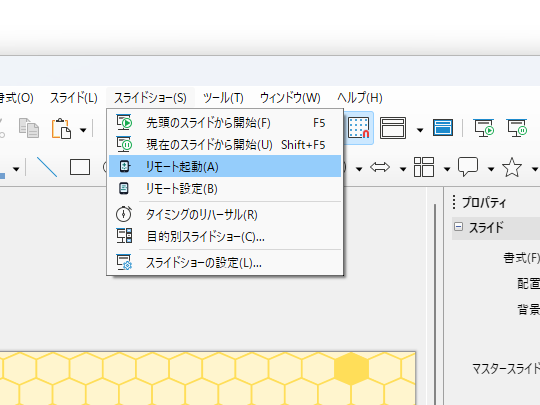Open the 書式(O) menu
Screen dimensions: 540x405
(x=17, y=98)
